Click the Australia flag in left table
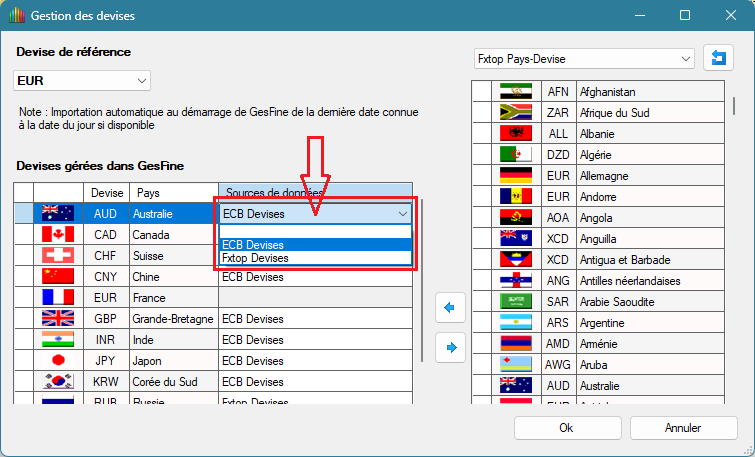This screenshot has width=755, height=457. [58, 214]
